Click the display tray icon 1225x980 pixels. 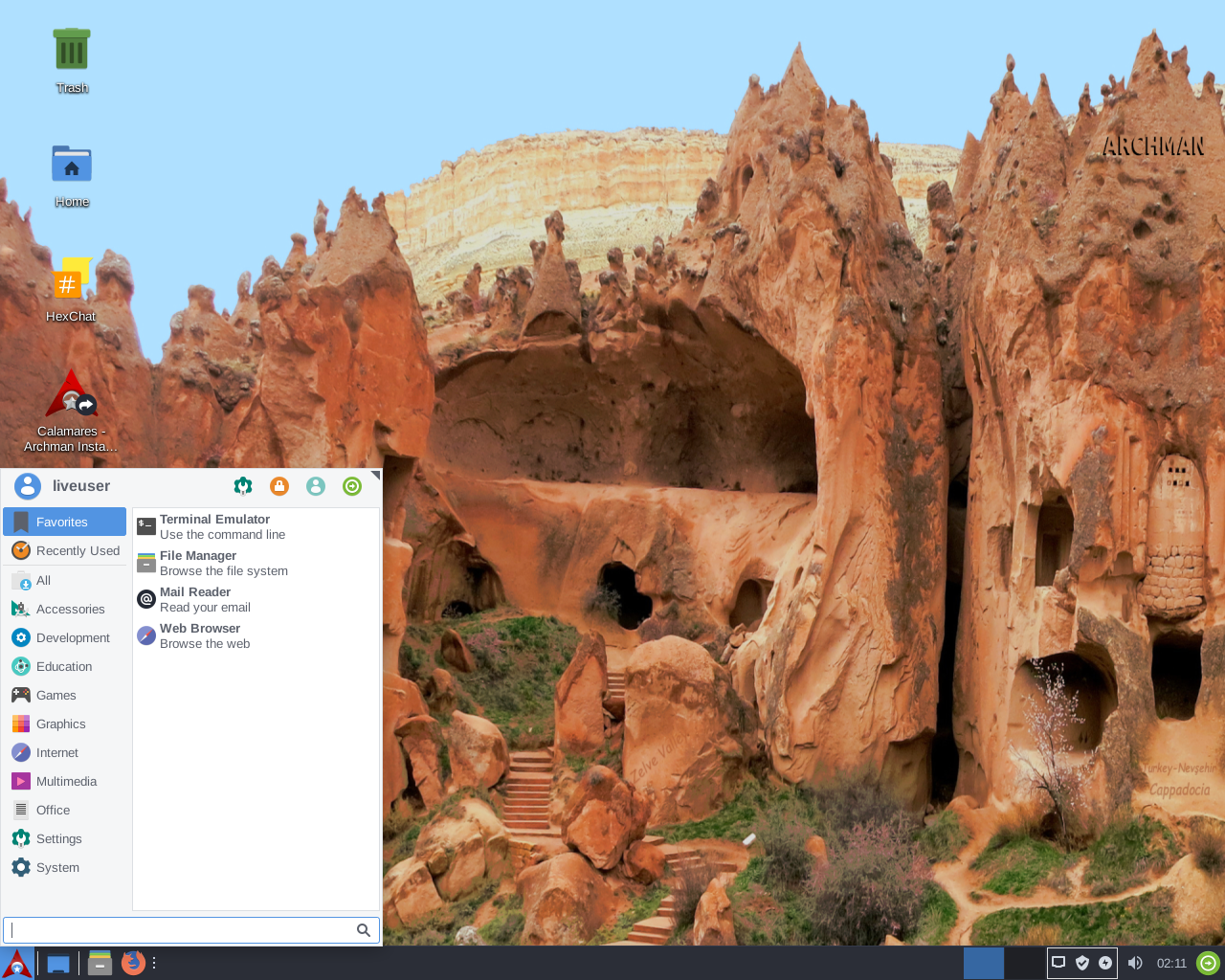(1058, 963)
